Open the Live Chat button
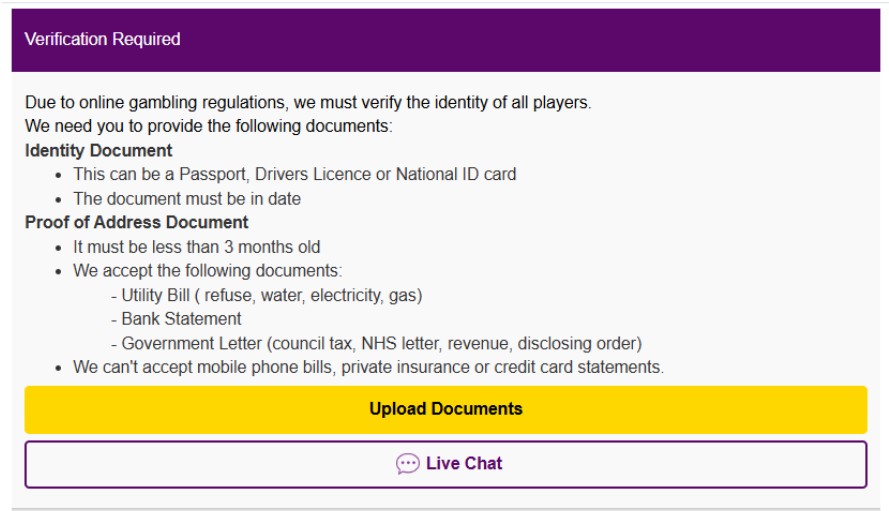The image size is (889, 511). pos(445,464)
